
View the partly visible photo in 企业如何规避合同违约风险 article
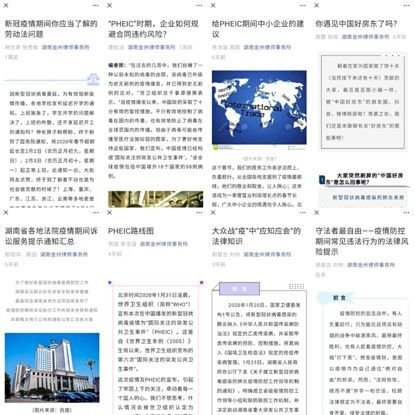[x=155, y=199]
